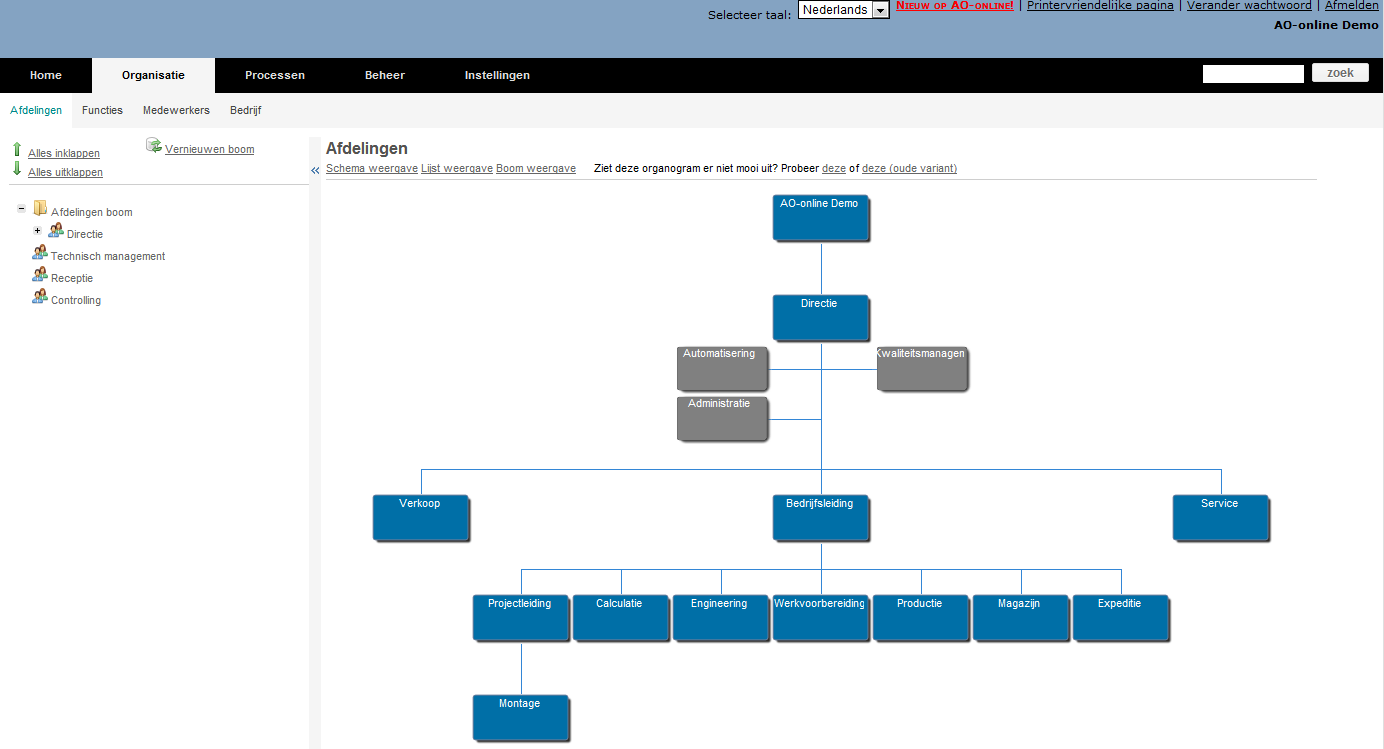The image size is (1384, 749).
Task: Collapse the left panel with double-chevron
Action: 315,171
